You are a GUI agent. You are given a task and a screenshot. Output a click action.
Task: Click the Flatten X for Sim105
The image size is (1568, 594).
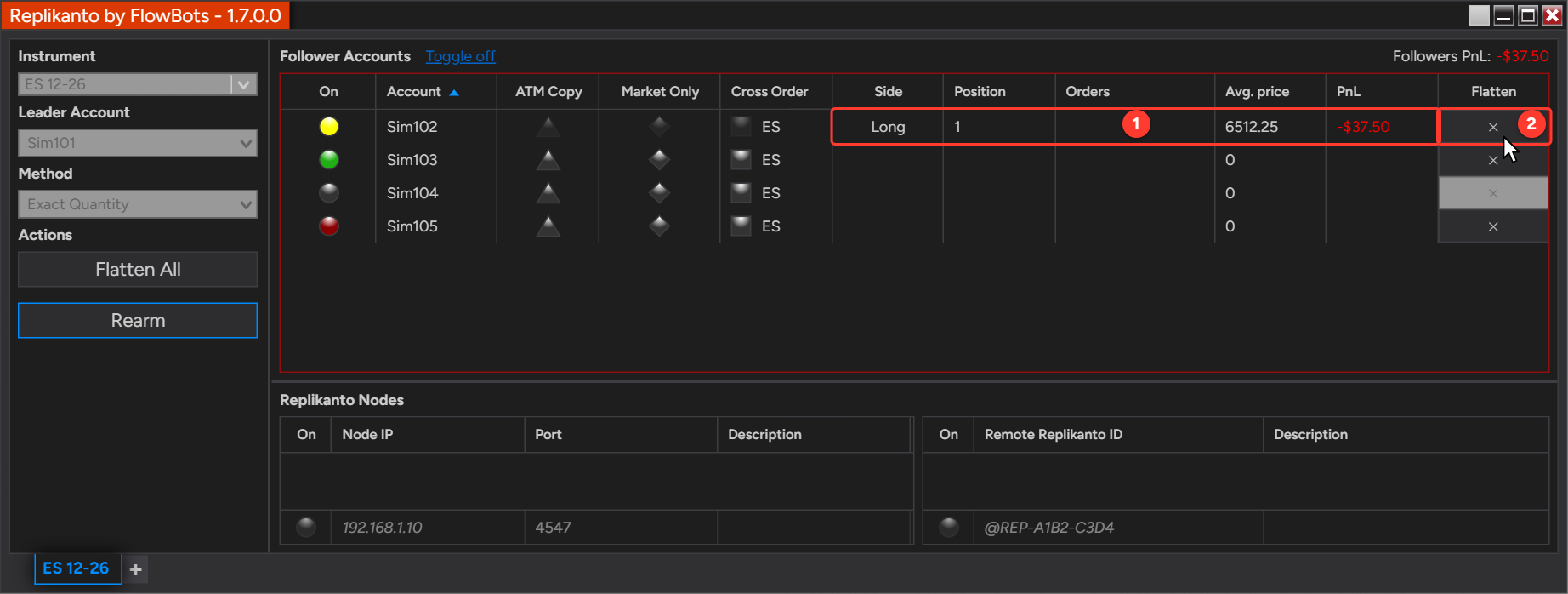(x=1493, y=226)
